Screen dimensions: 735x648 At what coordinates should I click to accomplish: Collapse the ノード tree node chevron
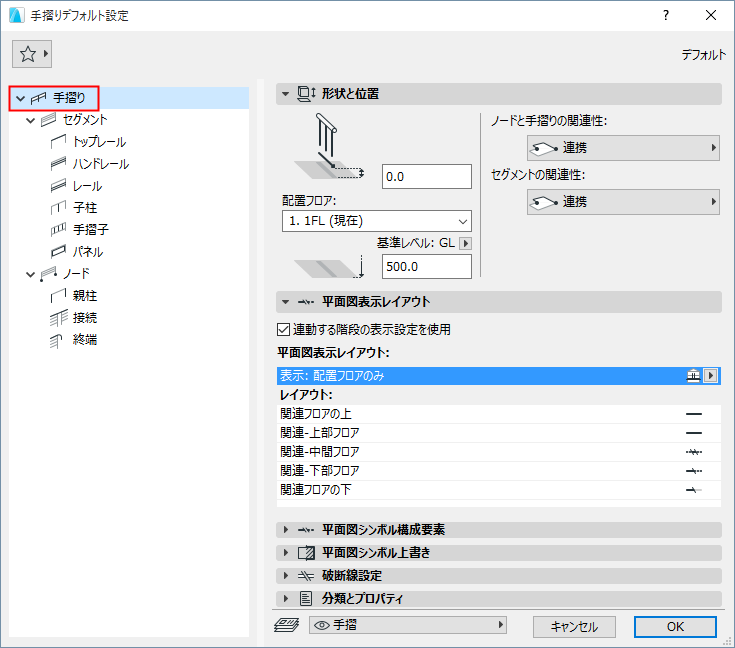pyautogui.click(x=30, y=274)
